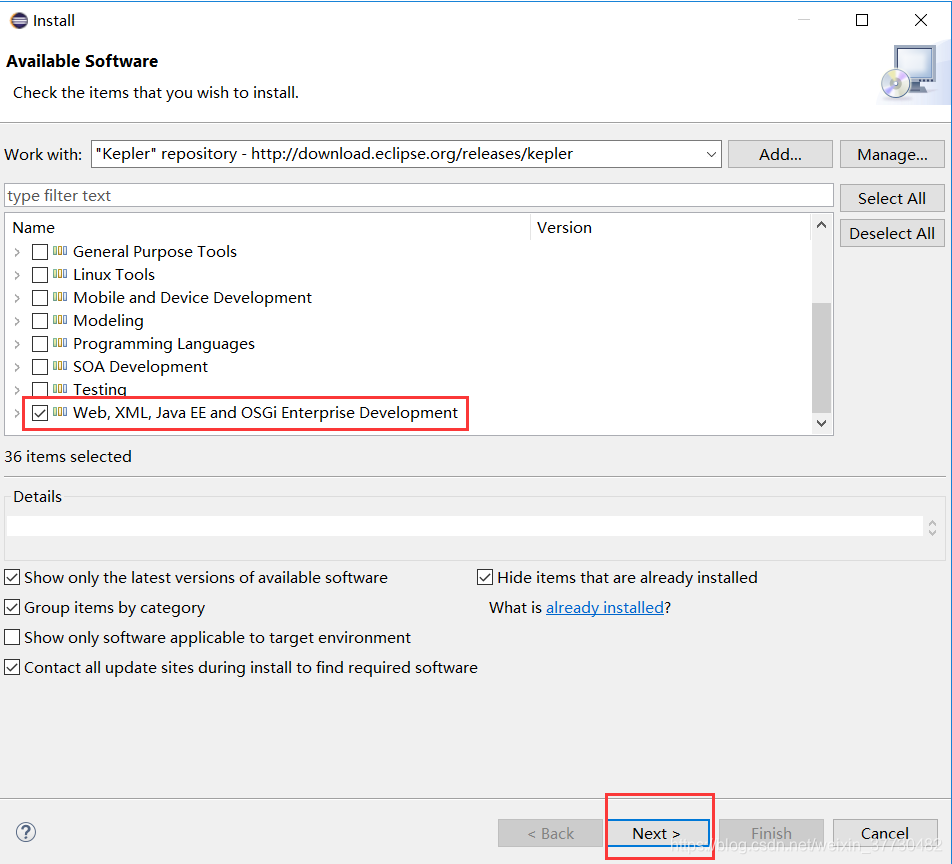Check the General Purpose Tools checkbox
Image resolution: width=952 pixels, height=864 pixels.
[x=40, y=252]
